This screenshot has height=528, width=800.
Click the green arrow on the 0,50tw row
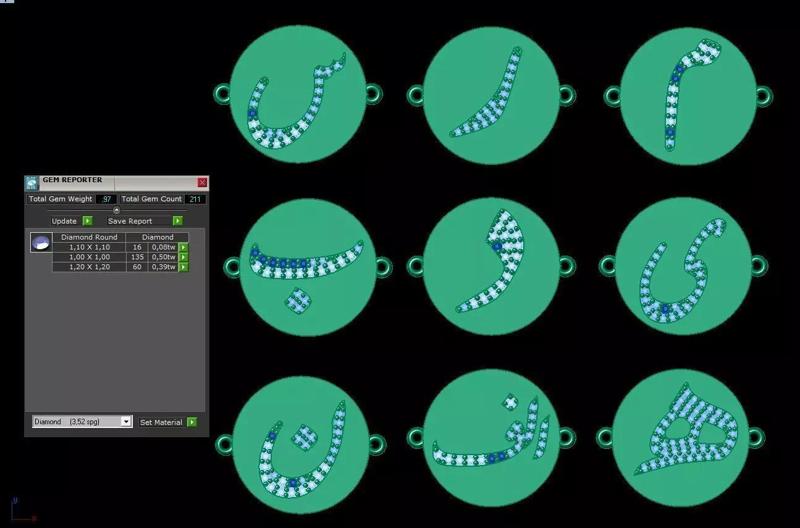183,257
